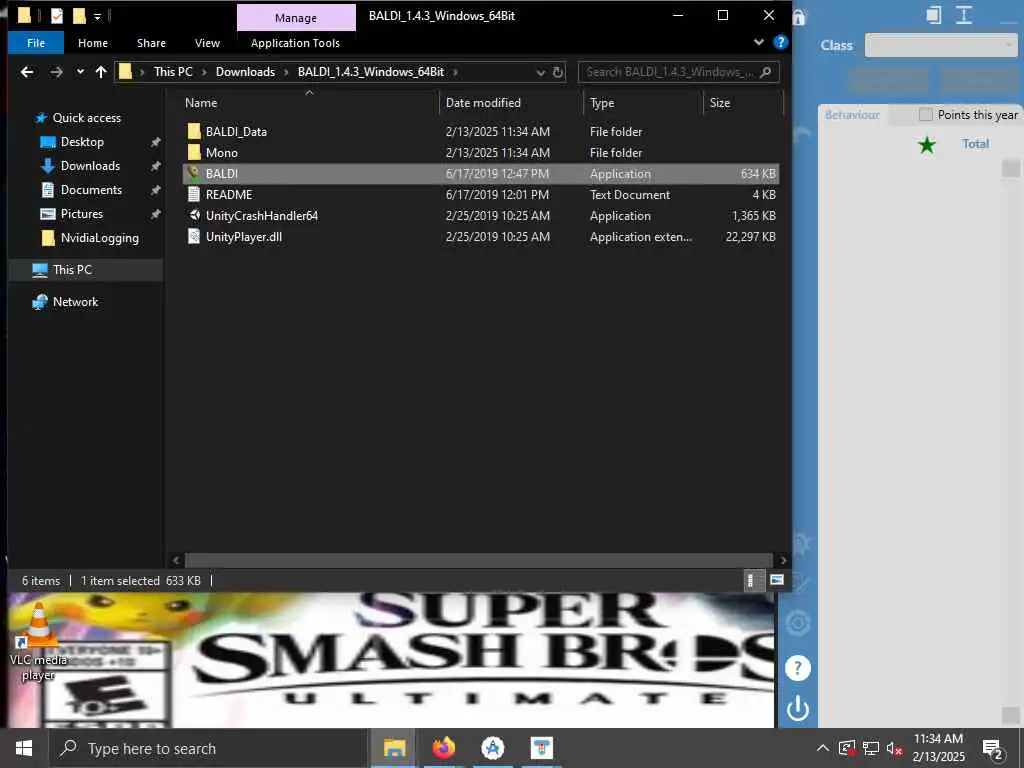Open the Class dropdown
1024x768 pixels.
940,45
